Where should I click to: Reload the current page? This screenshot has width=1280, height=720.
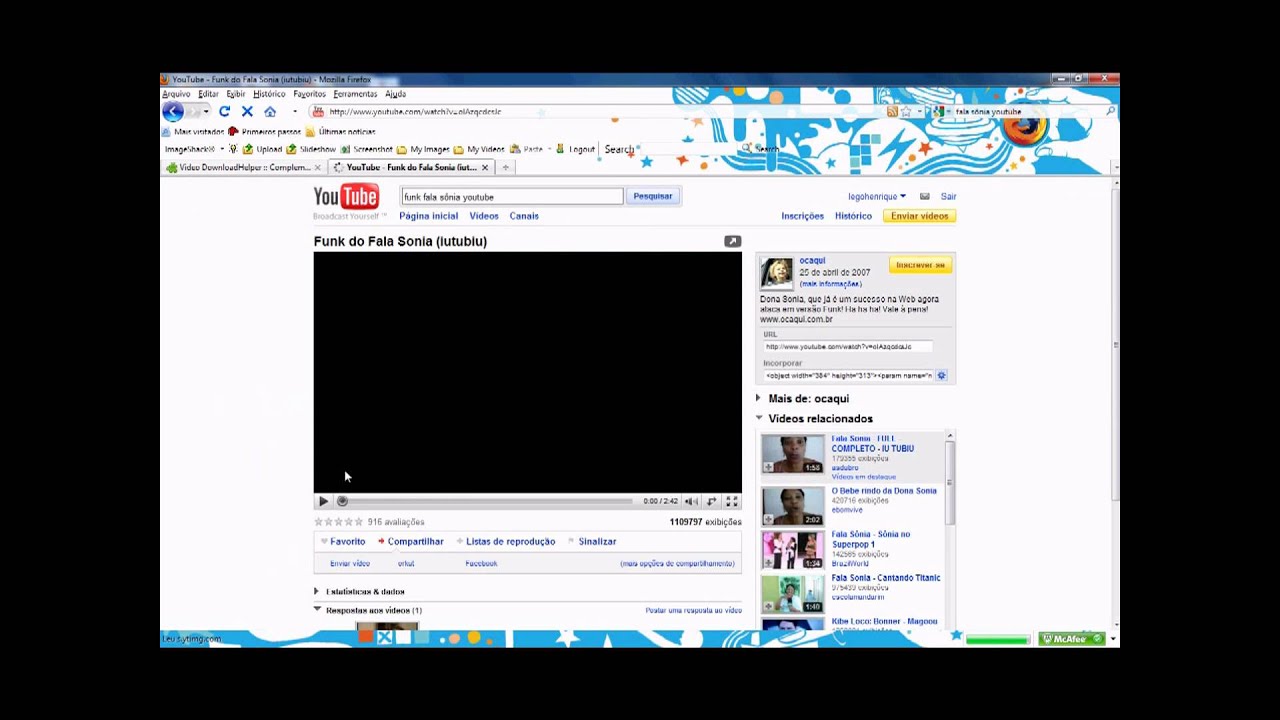click(x=224, y=112)
